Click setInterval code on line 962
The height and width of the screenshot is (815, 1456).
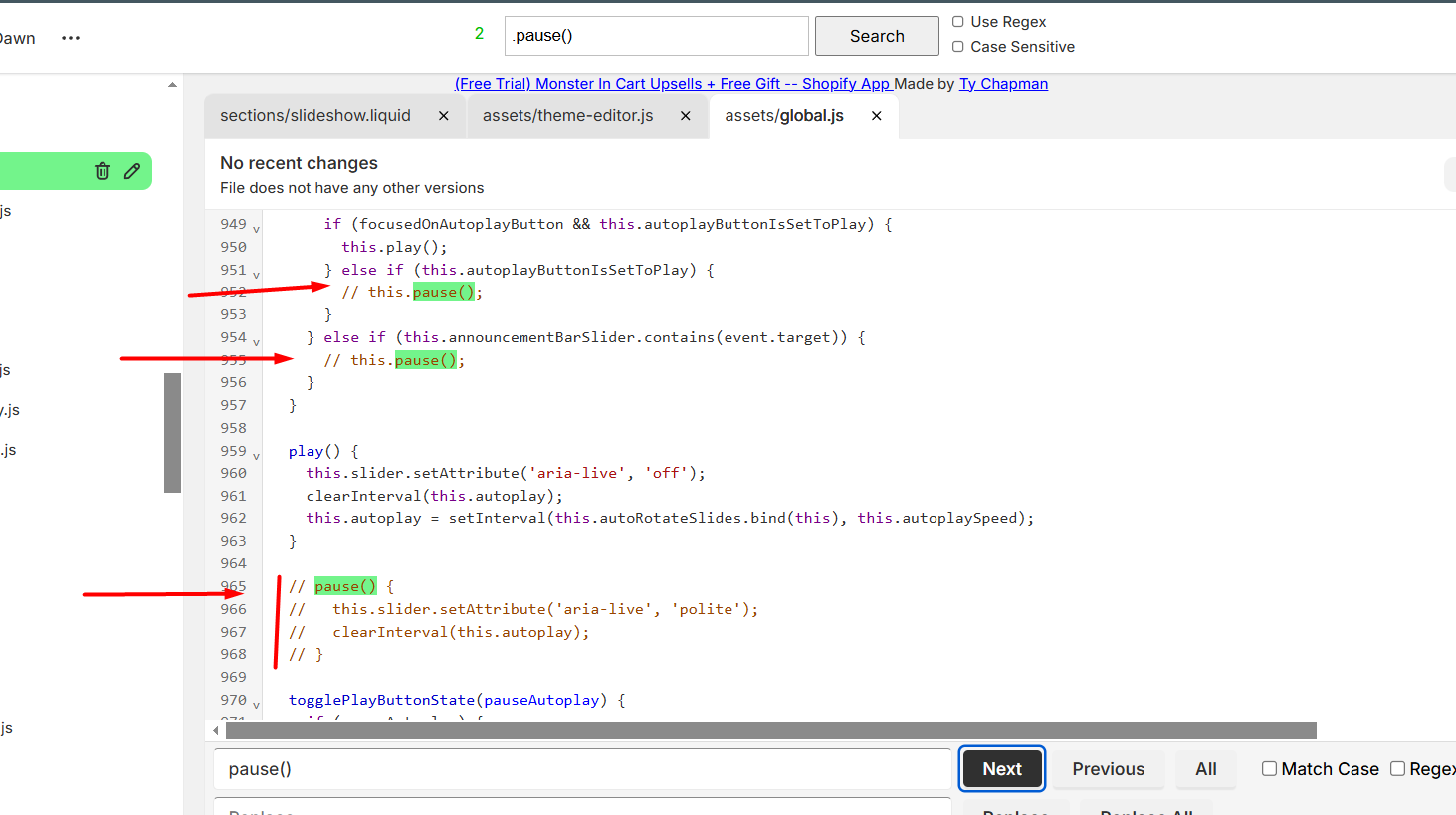tap(740, 518)
